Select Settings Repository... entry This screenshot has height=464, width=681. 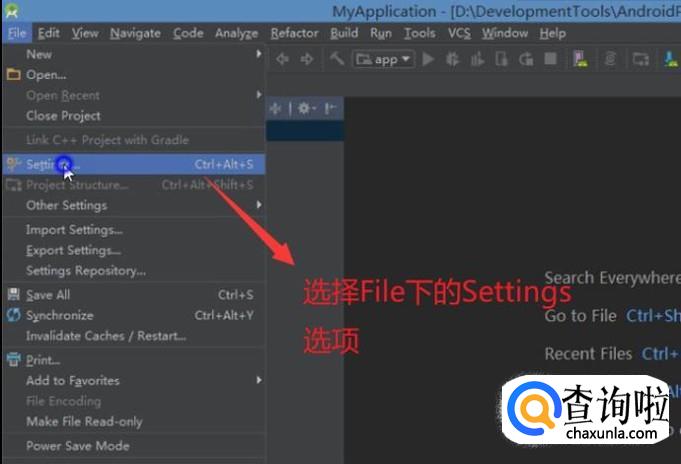point(134,271)
